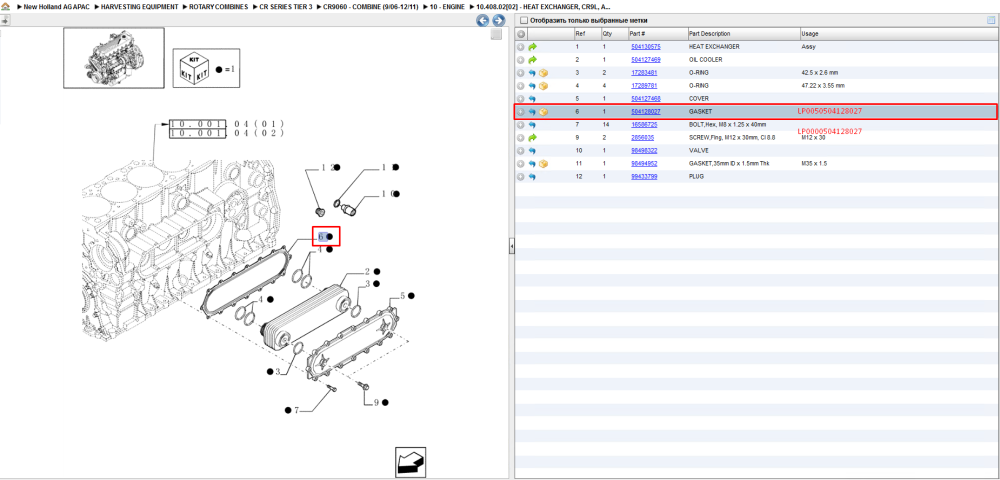1000x480 pixels.
Task: Open part number 504128027 link
Action: tap(645, 112)
